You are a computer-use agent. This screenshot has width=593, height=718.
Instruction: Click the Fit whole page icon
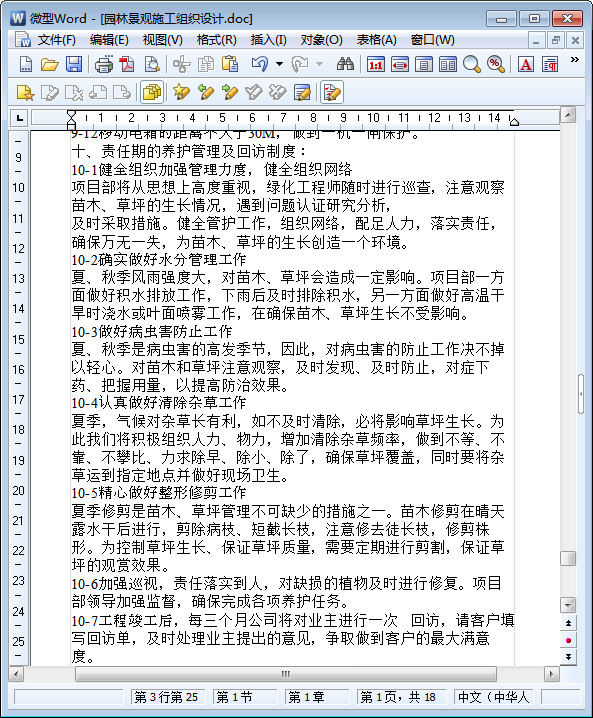[424, 65]
